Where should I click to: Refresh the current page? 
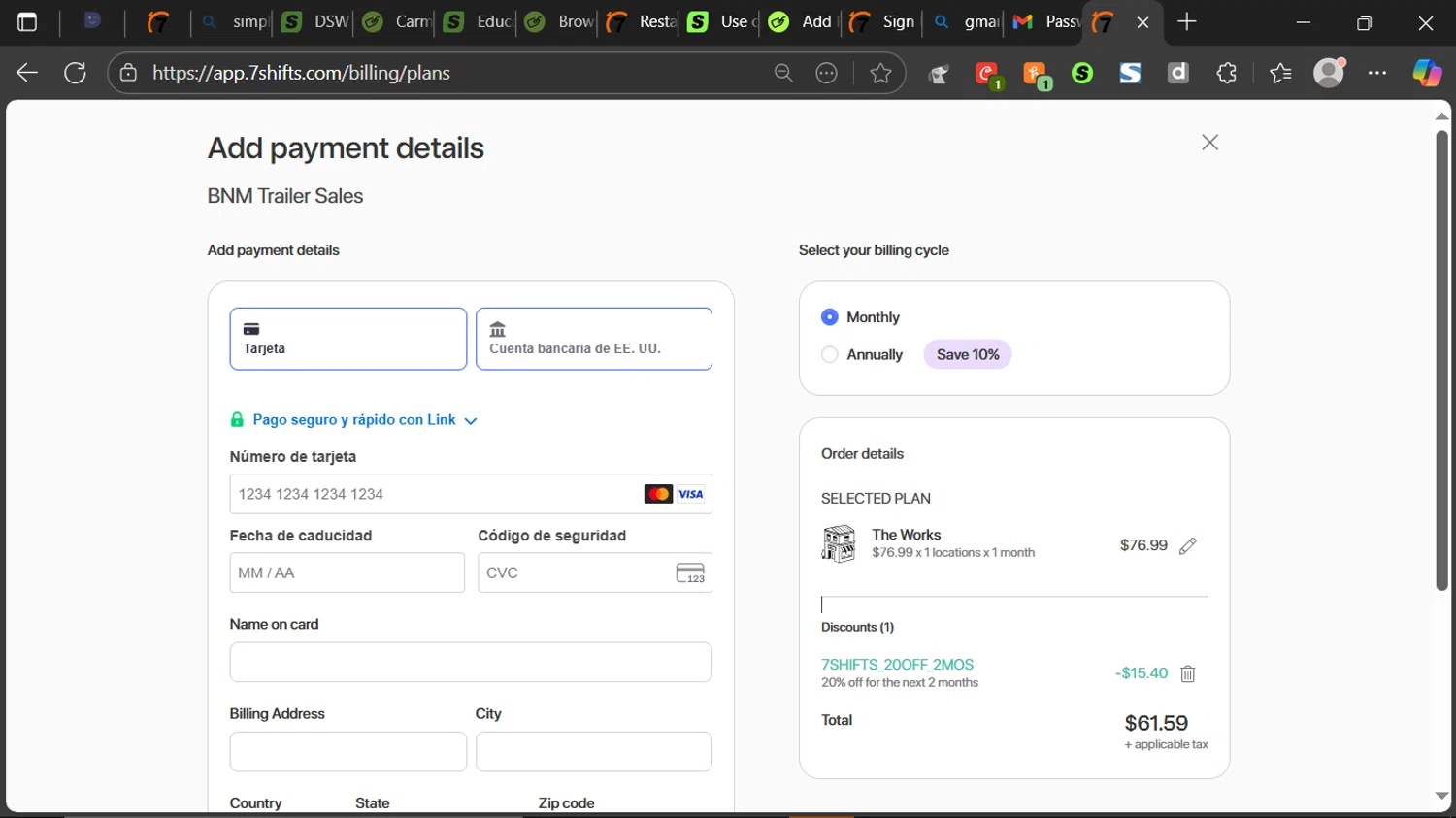76,73
